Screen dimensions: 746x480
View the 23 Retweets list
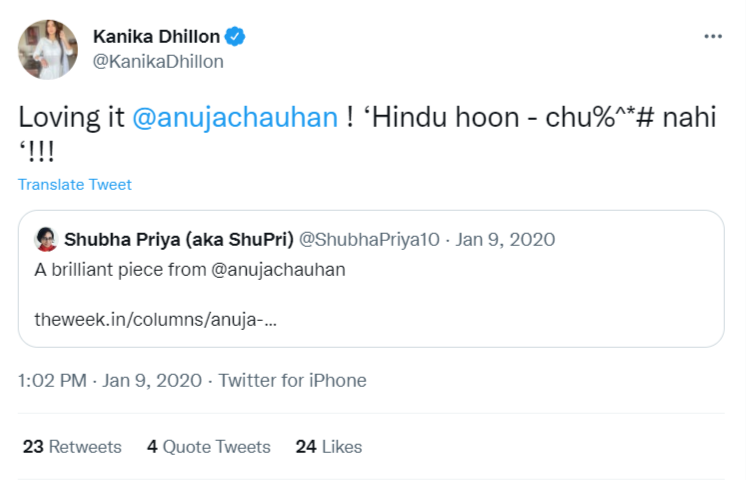pyautogui.click(x=72, y=447)
